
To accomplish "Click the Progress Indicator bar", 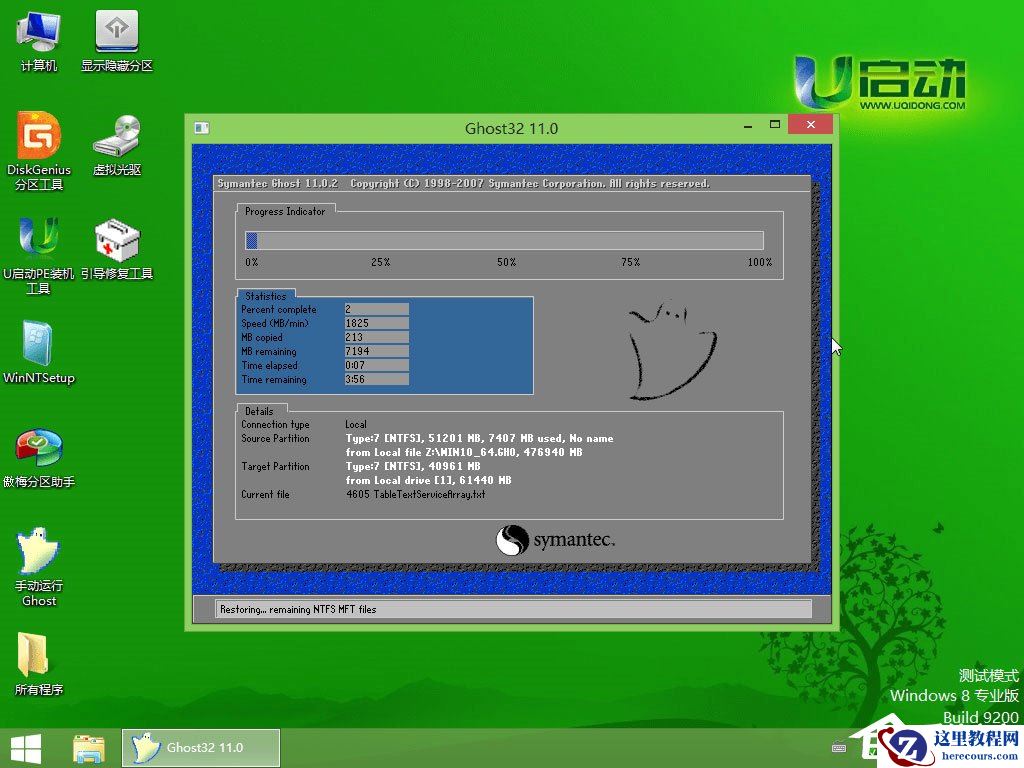I will click(505, 240).
